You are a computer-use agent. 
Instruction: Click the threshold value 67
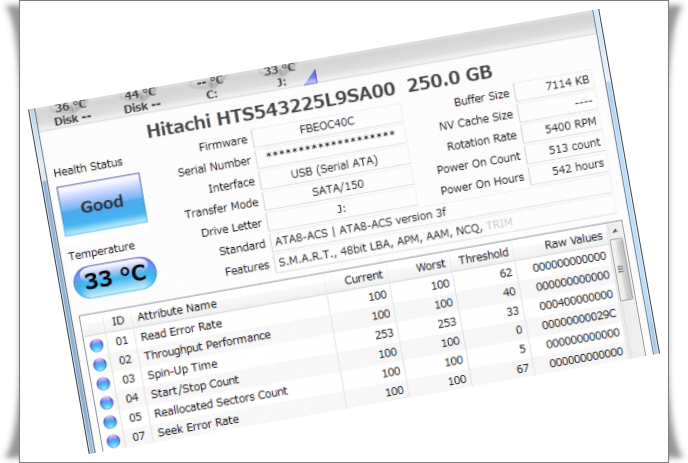pyautogui.click(x=522, y=369)
